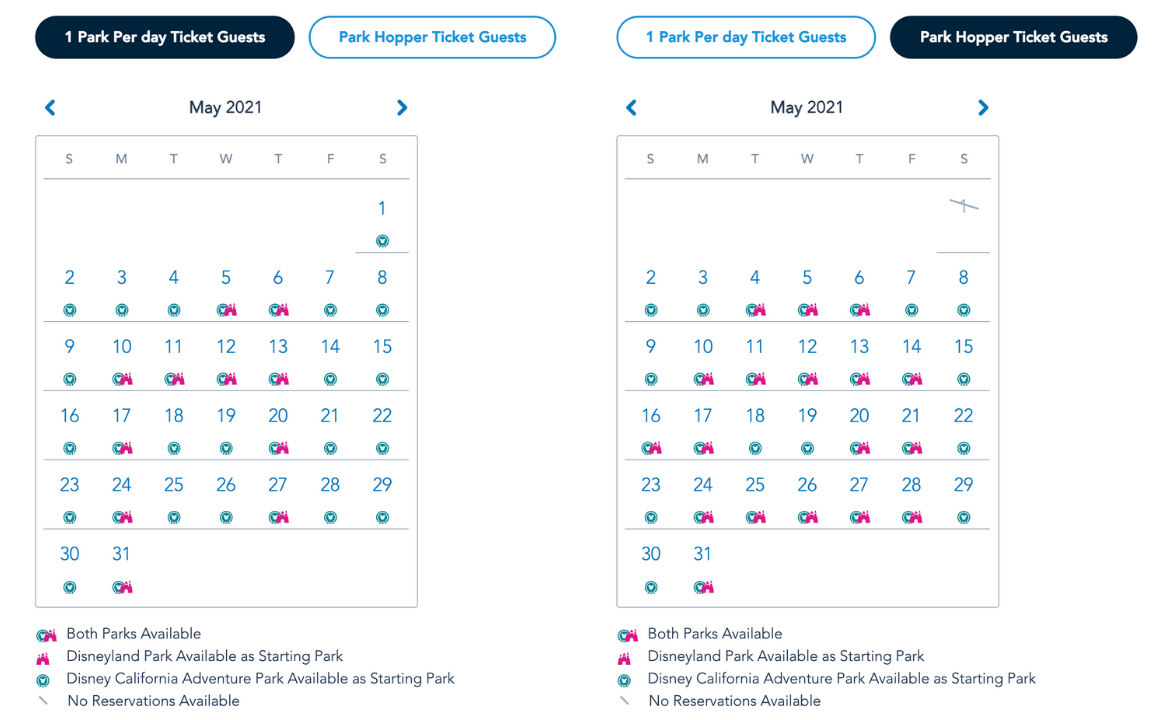
Task: Toggle the highlighted Park Hopper Ticket Guests button
Action: [x=1013, y=37]
